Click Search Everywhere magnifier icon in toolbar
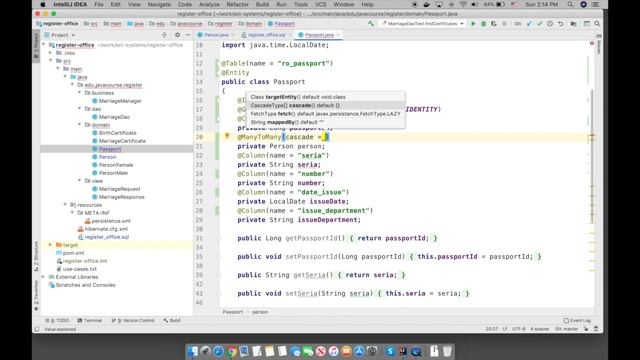640x360 pixels. tap(597, 24)
